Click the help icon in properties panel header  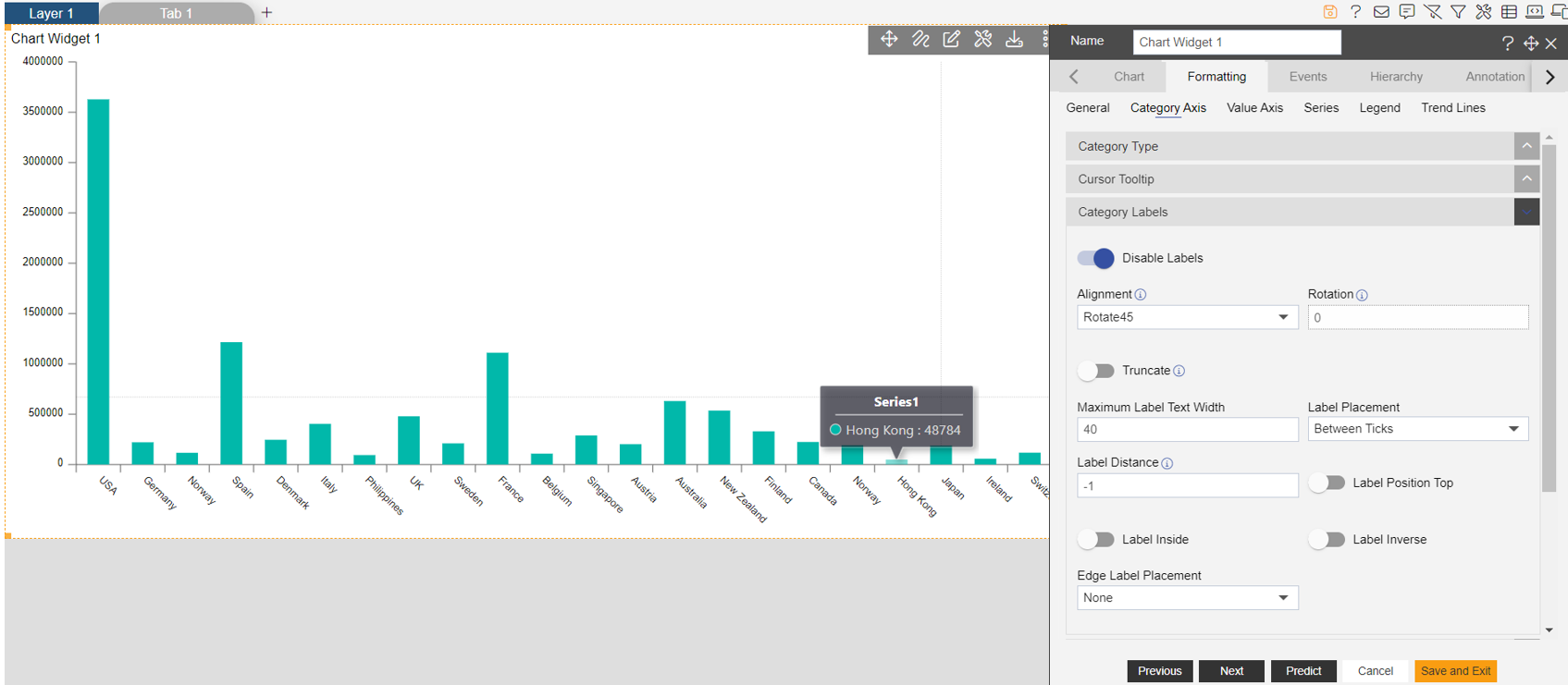tap(1508, 43)
